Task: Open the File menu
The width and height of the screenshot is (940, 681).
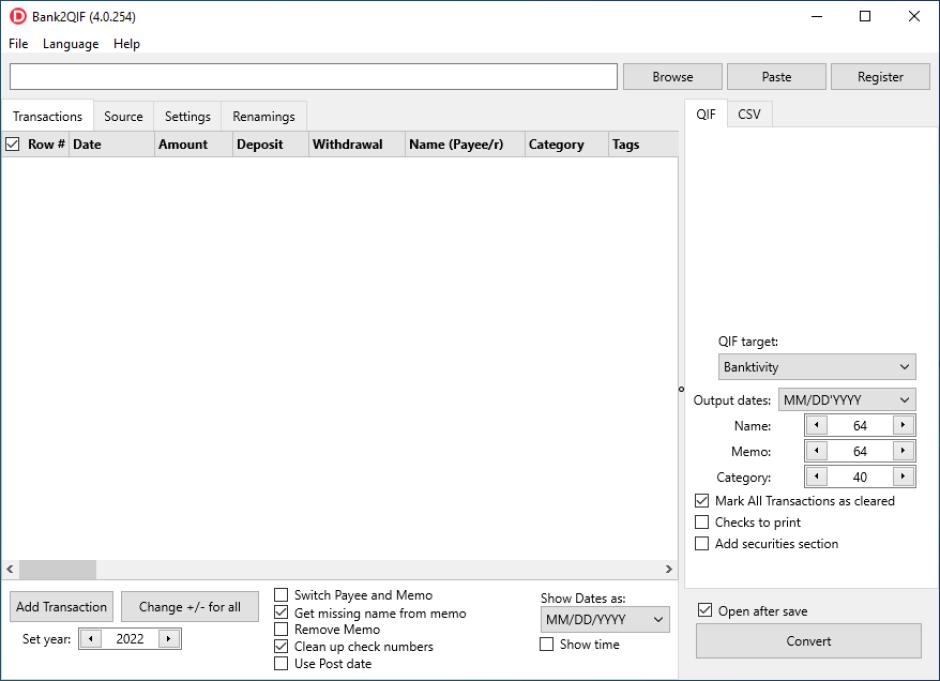Action: pos(18,44)
